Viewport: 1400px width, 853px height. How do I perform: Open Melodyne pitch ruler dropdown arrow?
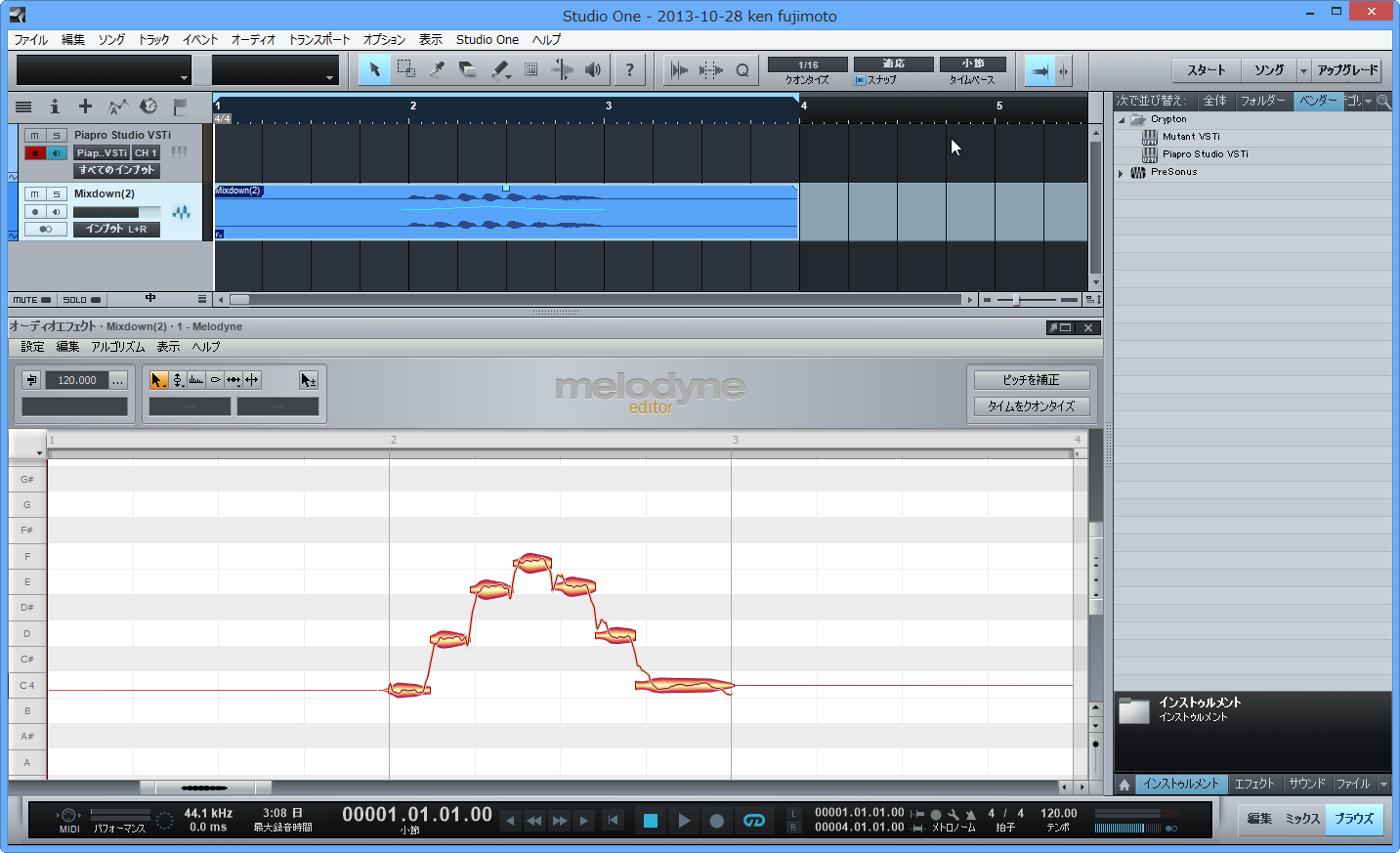coord(40,452)
